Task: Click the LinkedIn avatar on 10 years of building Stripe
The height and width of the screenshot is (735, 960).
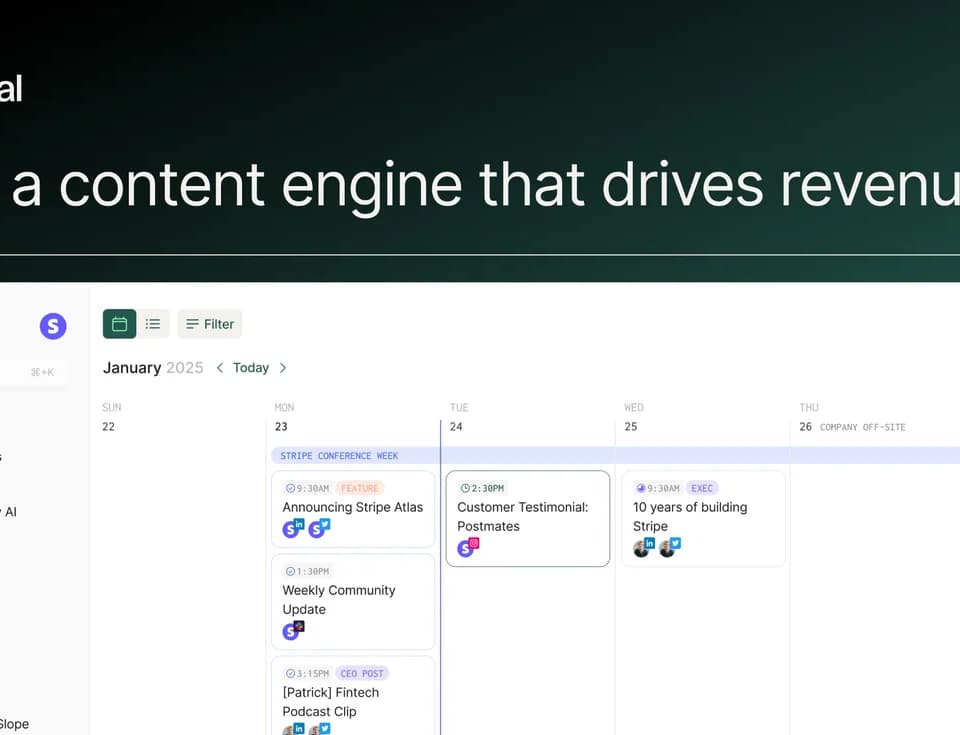Action: [x=643, y=548]
